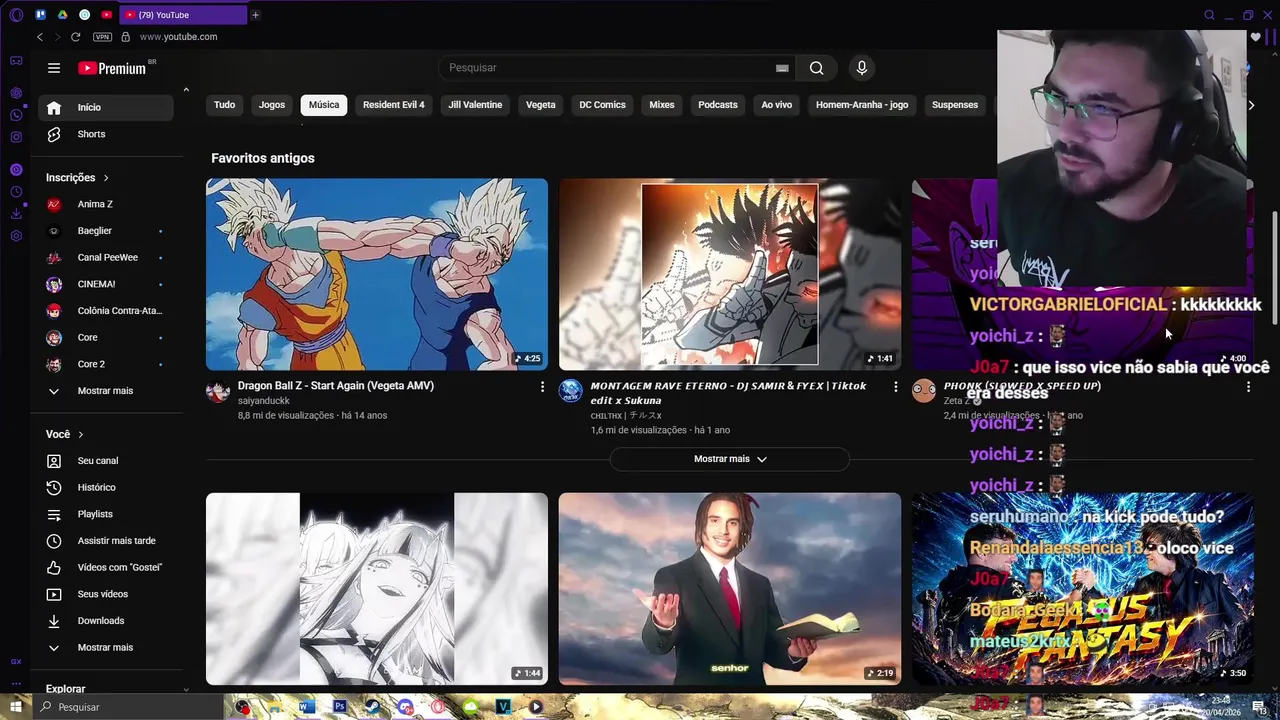Expand Mostrar mais below Downloads
Screen dimensions: 1280x720
coord(106,647)
